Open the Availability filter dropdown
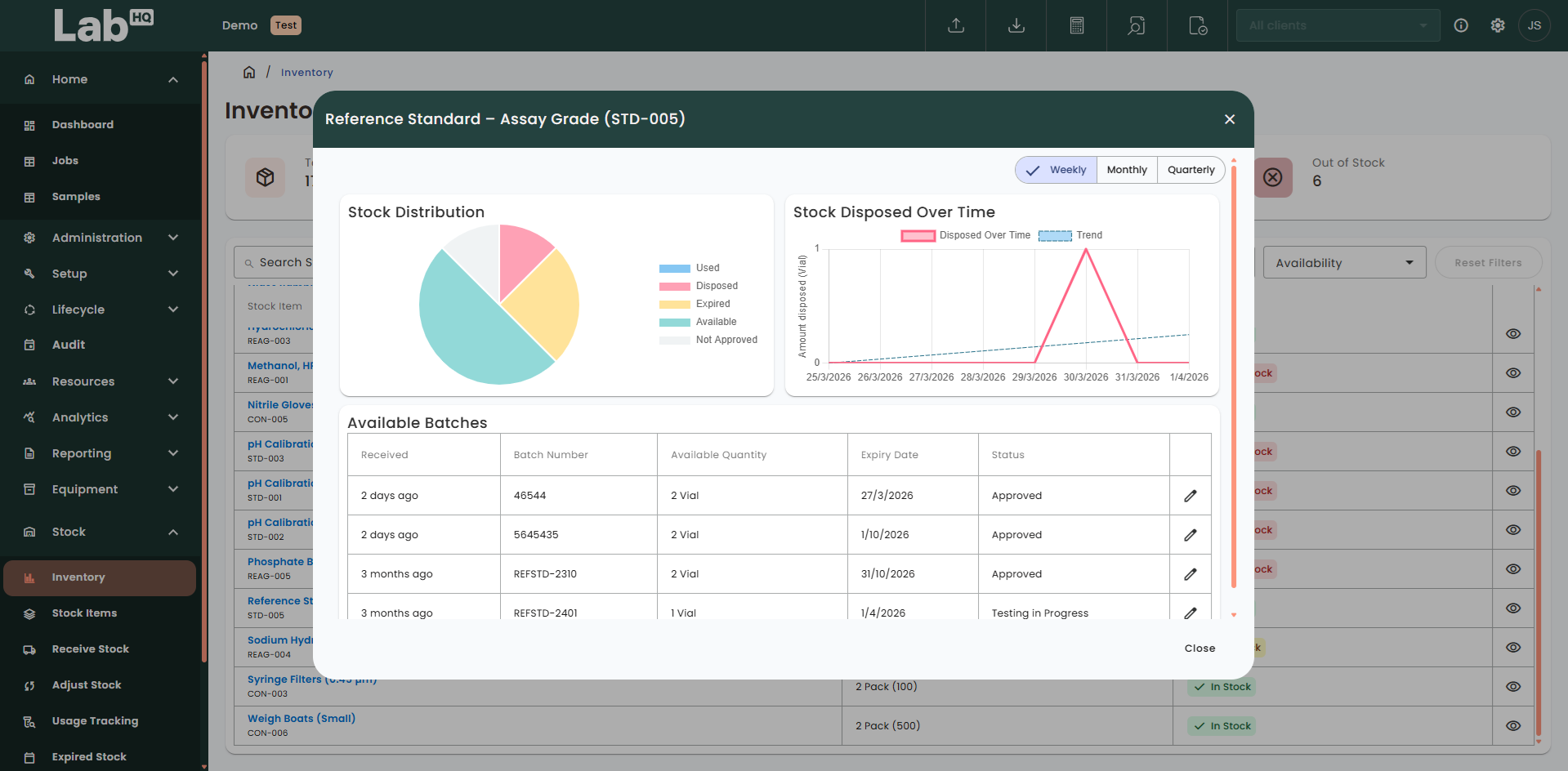The width and height of the screenshot is (1568, 771). click(x=1344, y=263)
